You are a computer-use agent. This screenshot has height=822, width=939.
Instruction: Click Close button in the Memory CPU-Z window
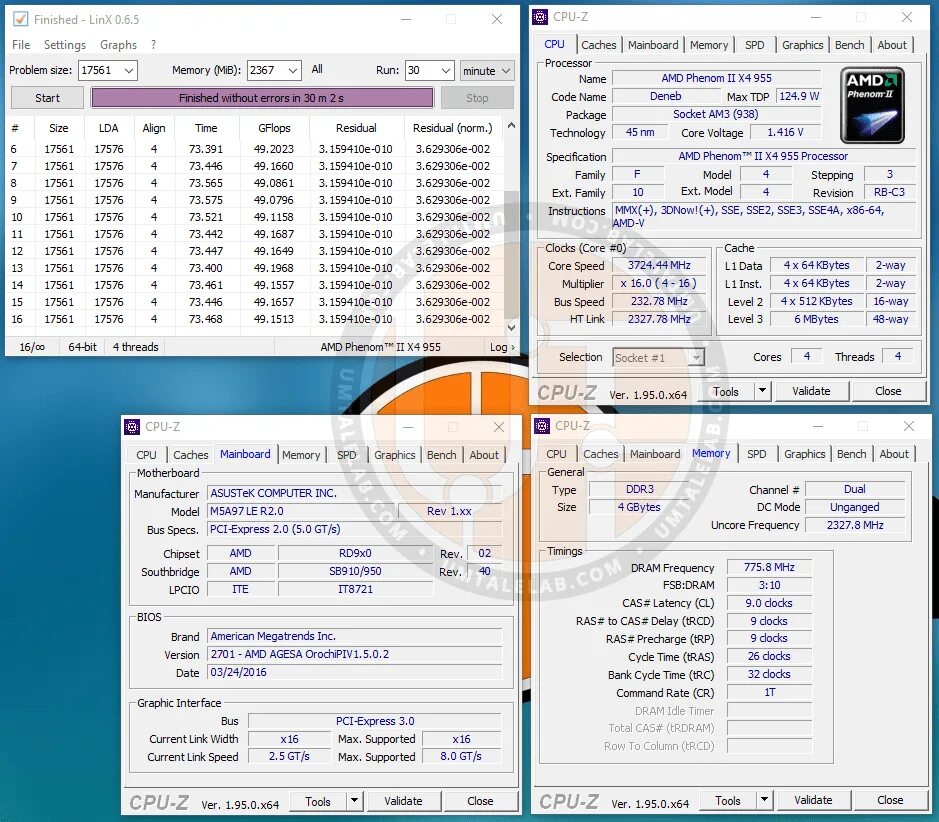pyautogui.click(x=890, y=800)
